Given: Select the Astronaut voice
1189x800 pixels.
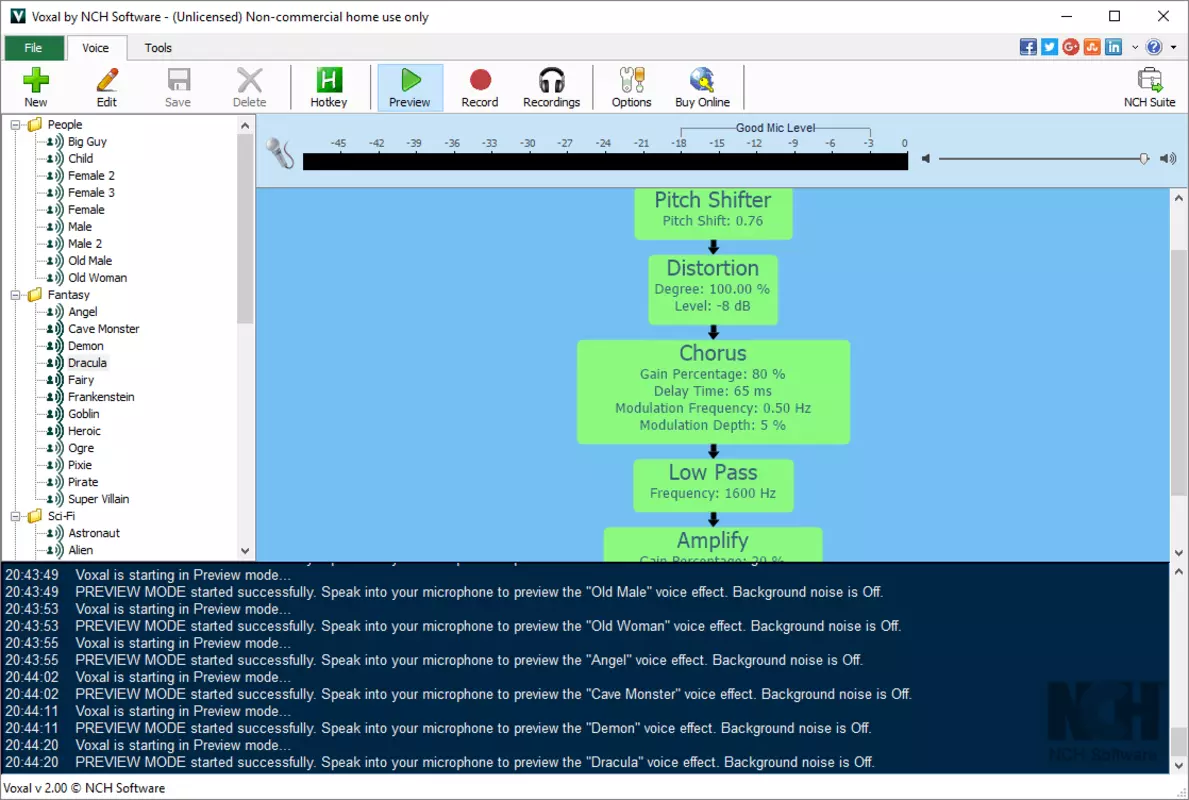Looking at the screenshot, I should pos(94,534).
